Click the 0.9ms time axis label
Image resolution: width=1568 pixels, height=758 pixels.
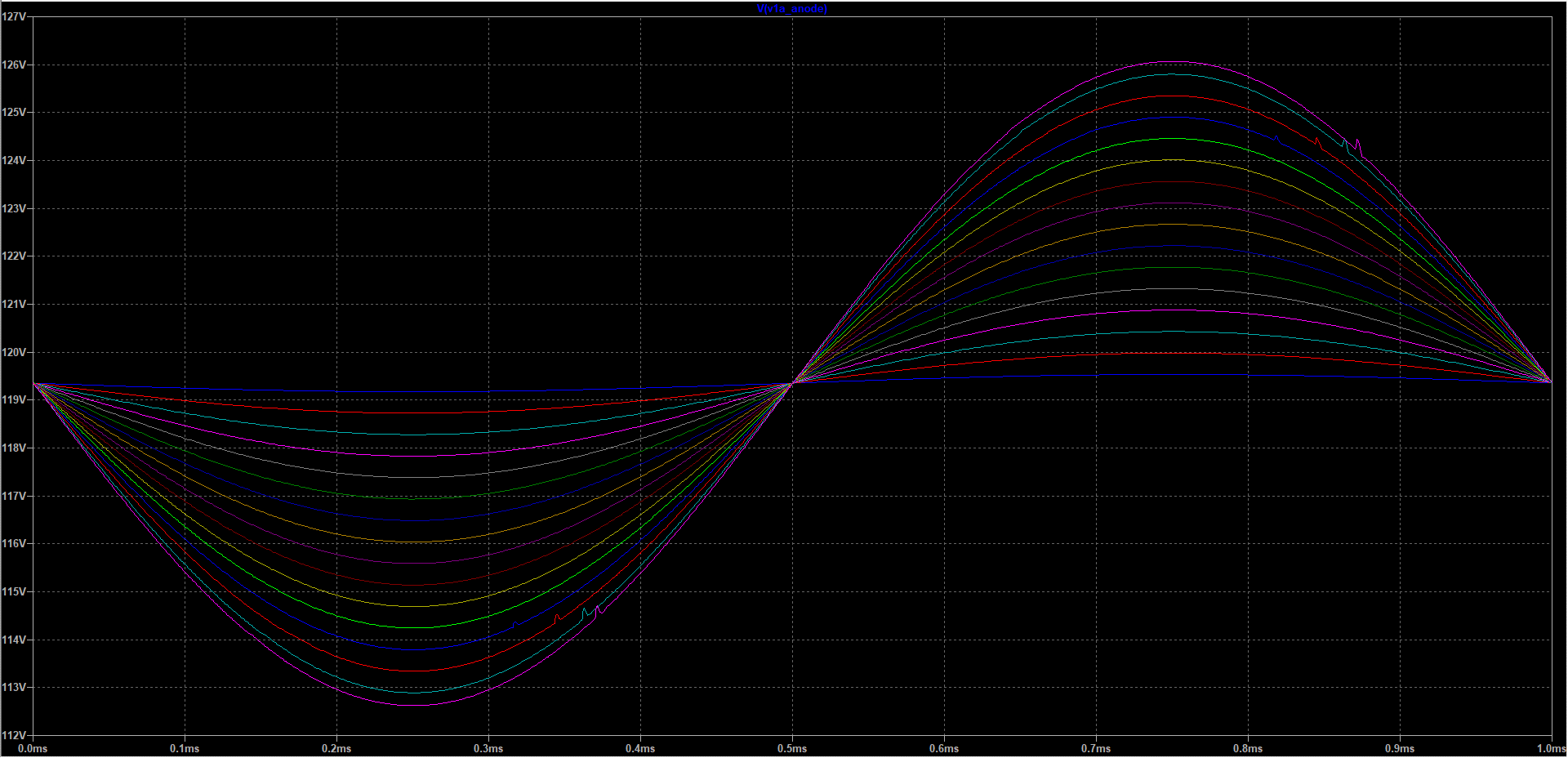[1400, 748]
